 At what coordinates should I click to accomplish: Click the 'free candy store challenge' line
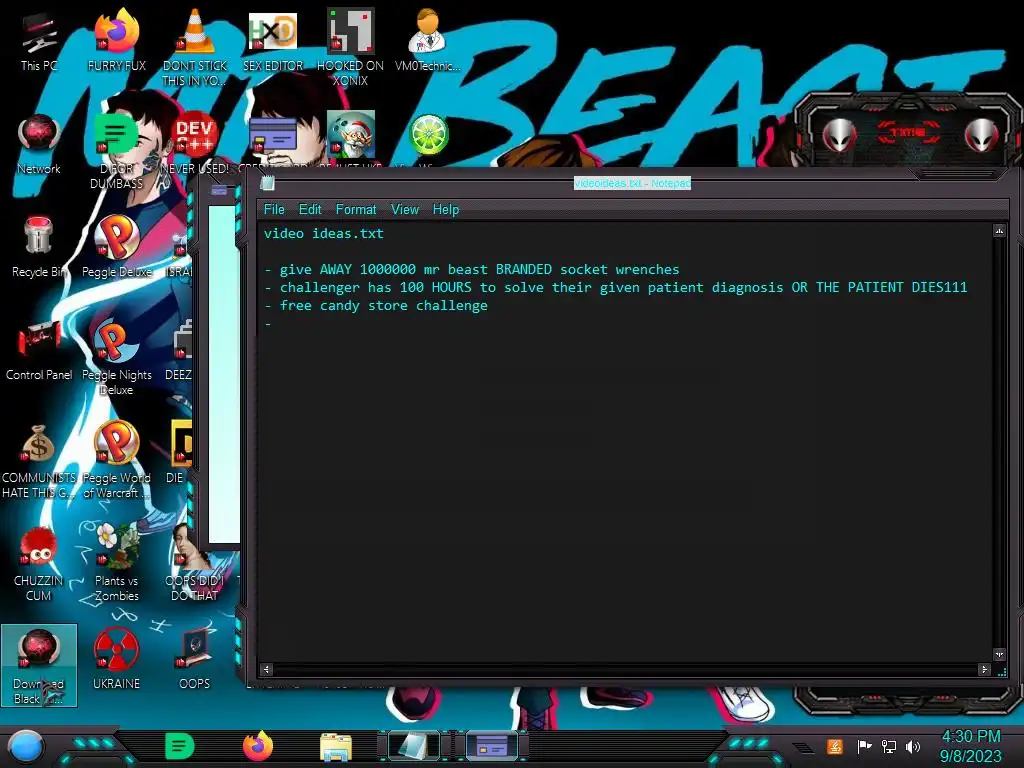click(x=376, y=306)
